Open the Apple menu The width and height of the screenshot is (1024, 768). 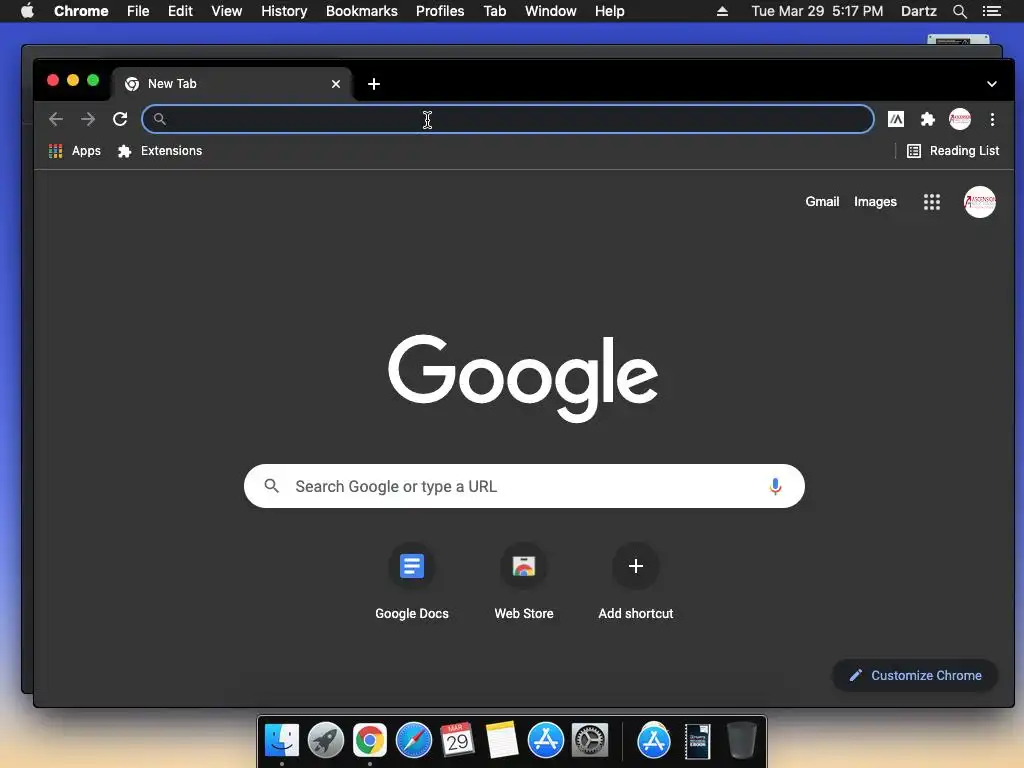[27, 11]
